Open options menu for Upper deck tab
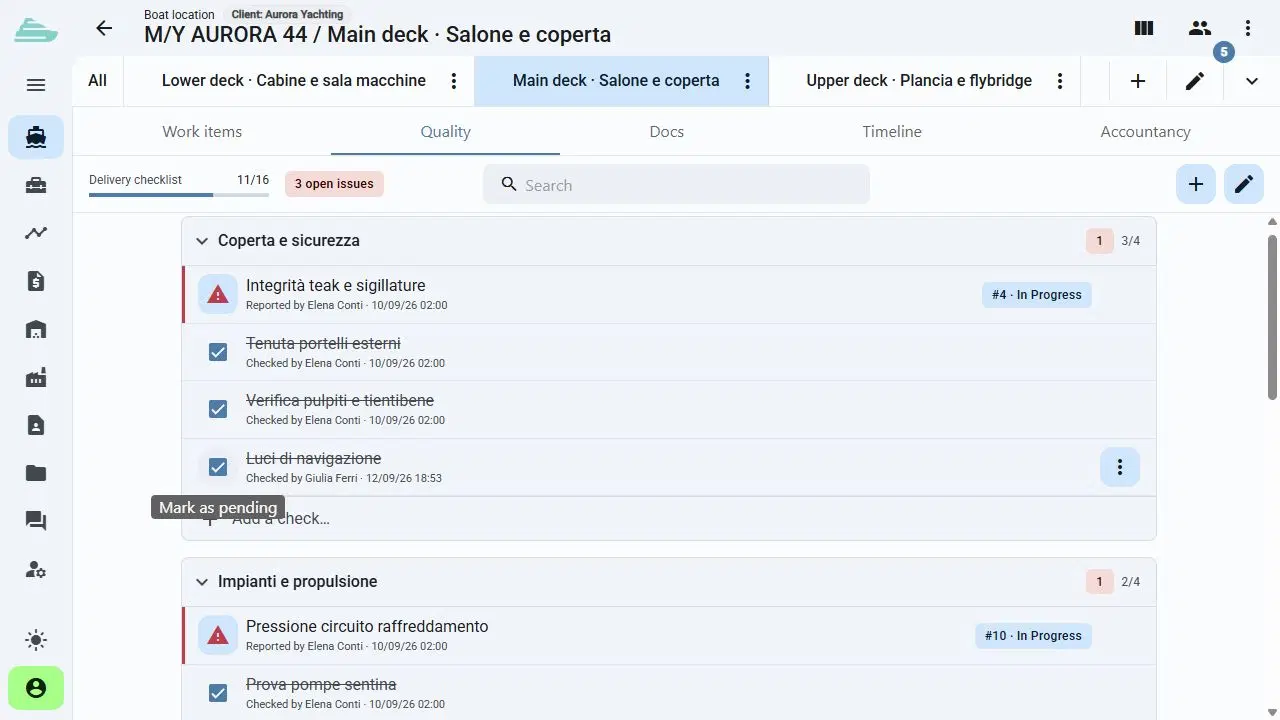The height and width of the screenshot is (720, 1280). tap(1060, 81)
